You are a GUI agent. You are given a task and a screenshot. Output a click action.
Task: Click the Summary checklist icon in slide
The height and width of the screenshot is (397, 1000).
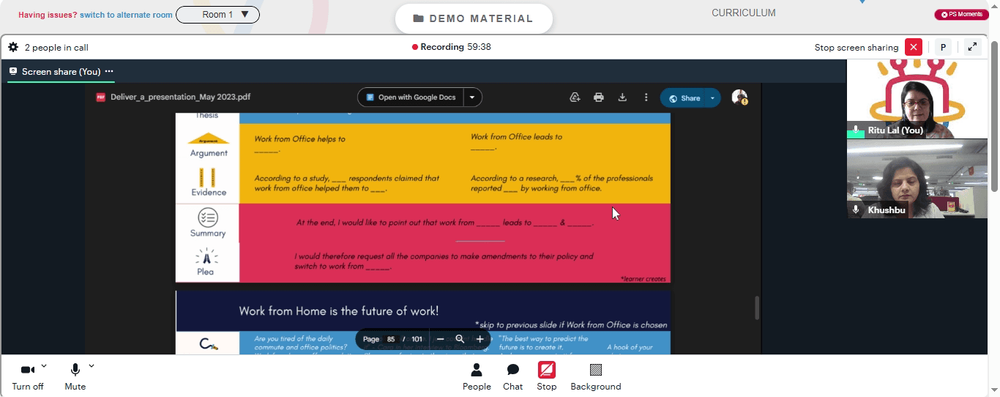(x=208, y=217)
